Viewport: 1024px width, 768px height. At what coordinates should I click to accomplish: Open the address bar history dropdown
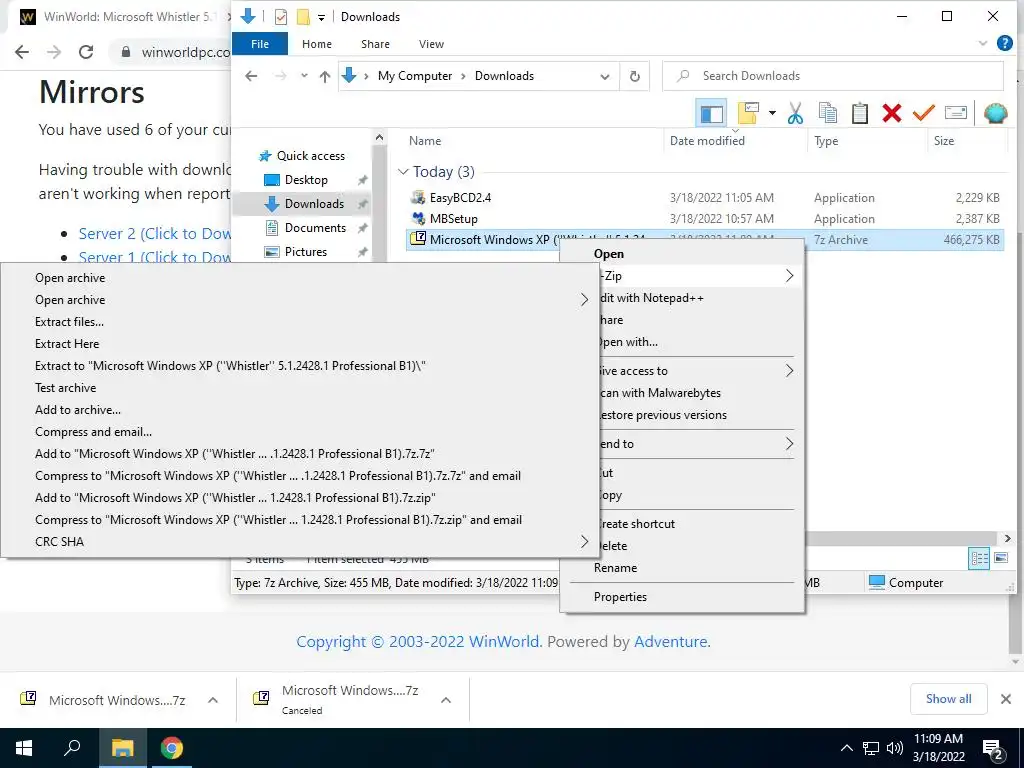tap(605, 76)
